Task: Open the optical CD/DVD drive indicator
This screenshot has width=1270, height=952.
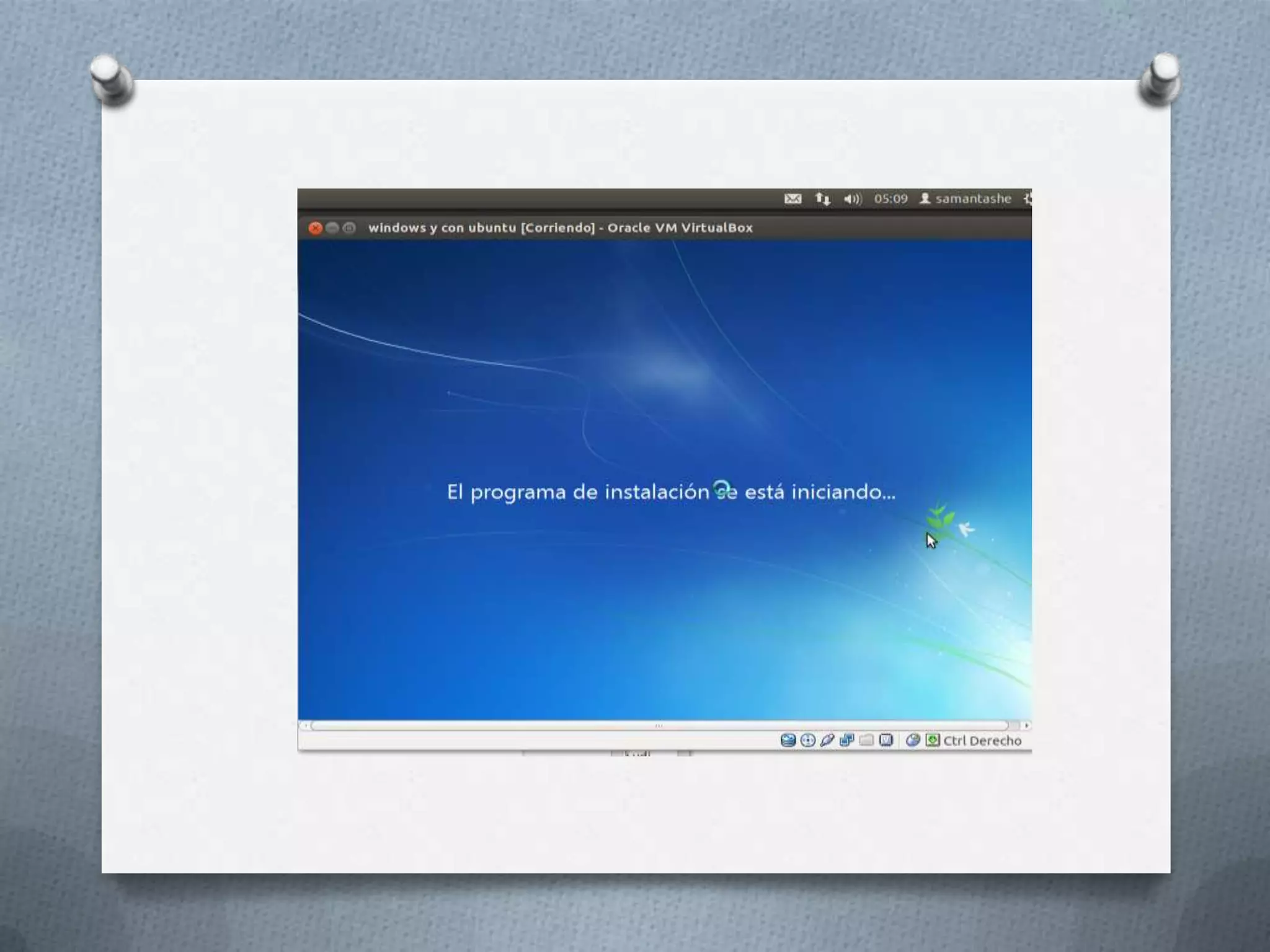Action: 807,740
